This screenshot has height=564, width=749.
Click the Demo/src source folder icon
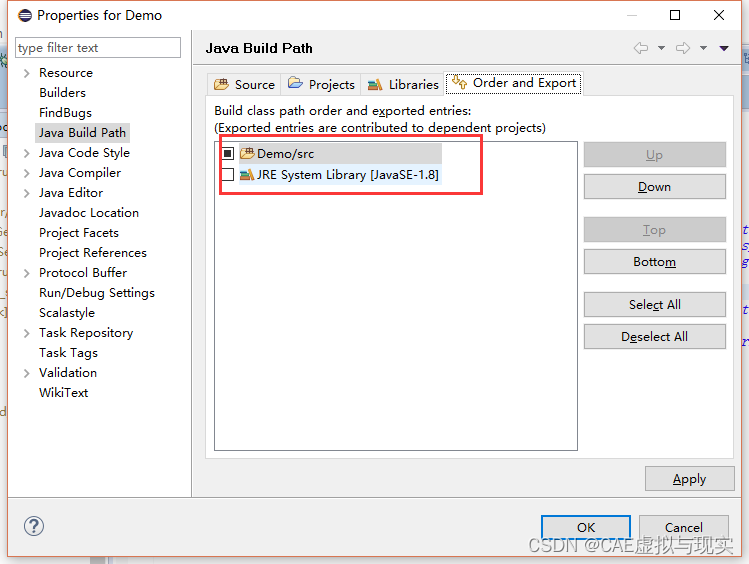coord(247,153)
